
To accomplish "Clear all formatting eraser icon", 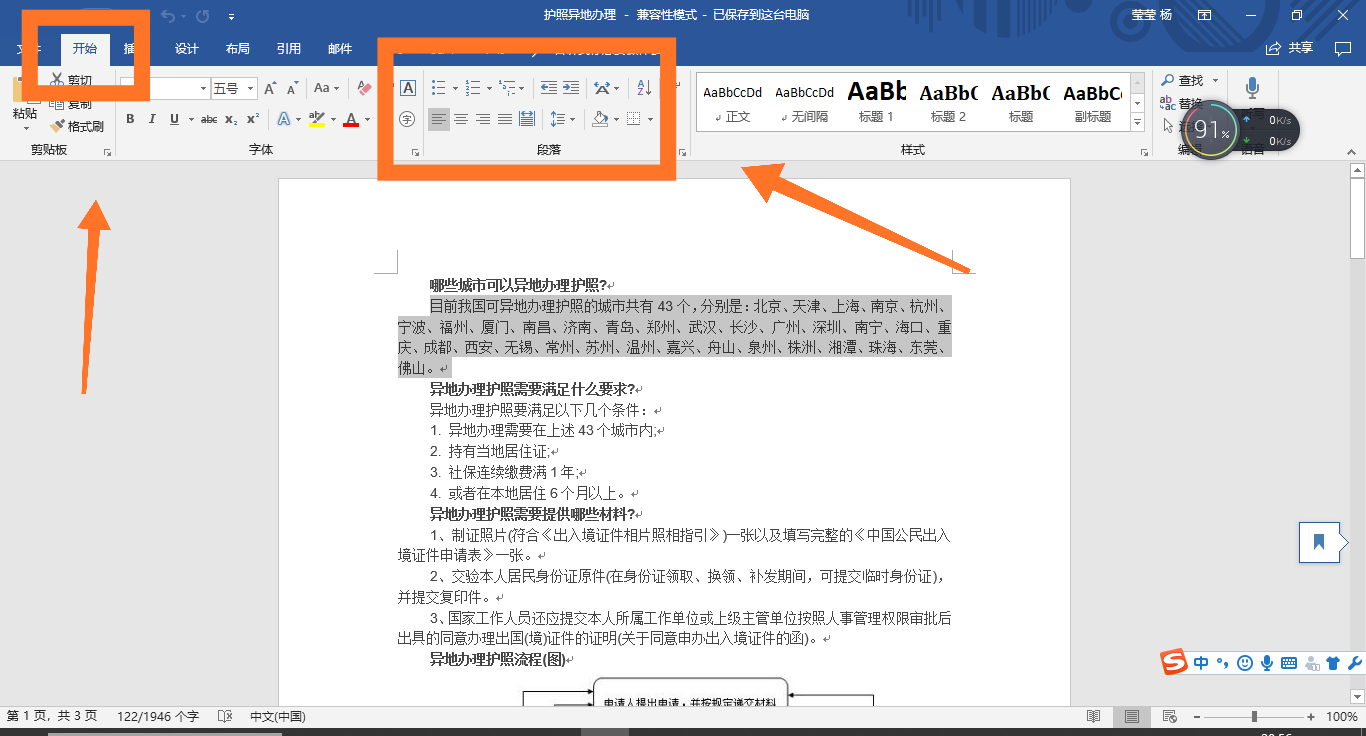I will coord(364,89).
